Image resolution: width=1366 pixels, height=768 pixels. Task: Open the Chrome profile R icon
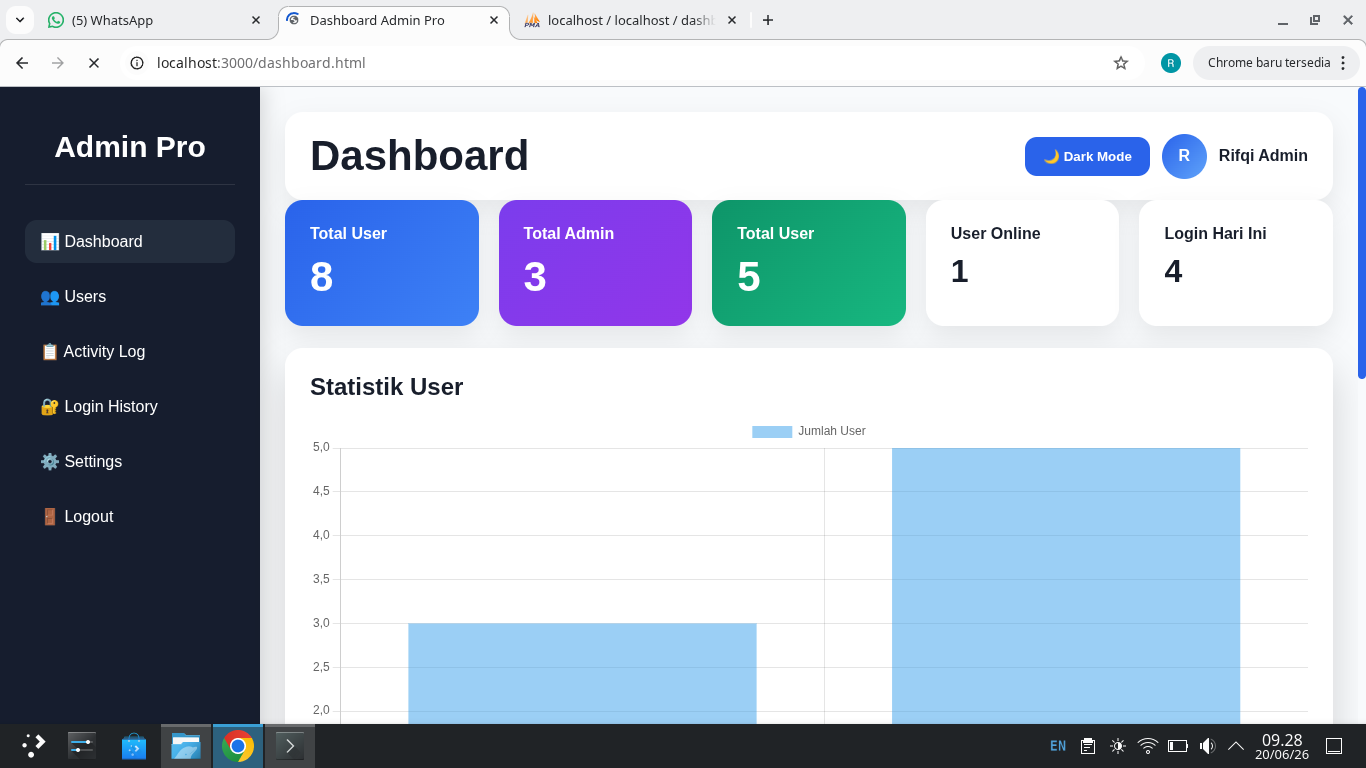(x=1171, y=63)
